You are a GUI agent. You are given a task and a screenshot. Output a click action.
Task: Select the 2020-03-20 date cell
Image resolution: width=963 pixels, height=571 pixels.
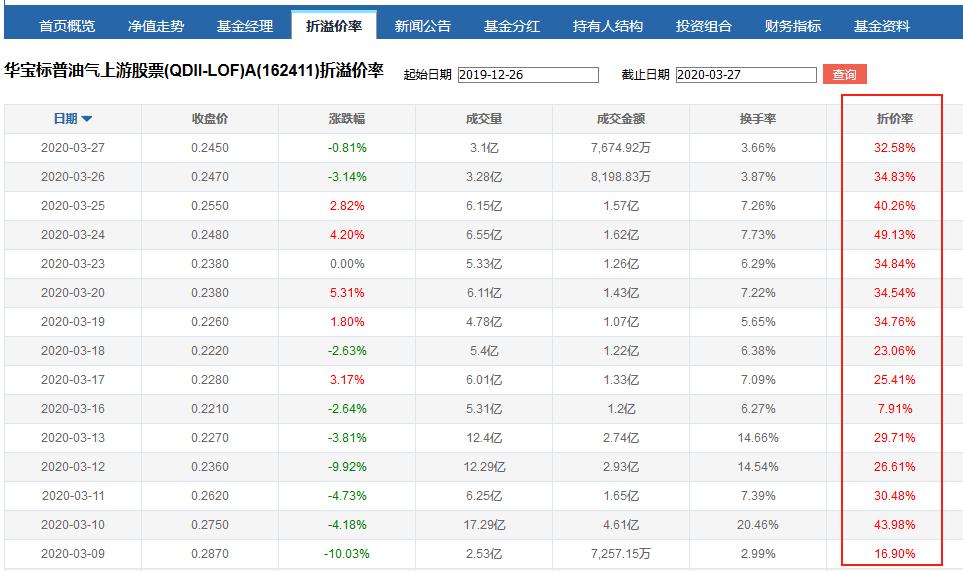pos(73,293)
